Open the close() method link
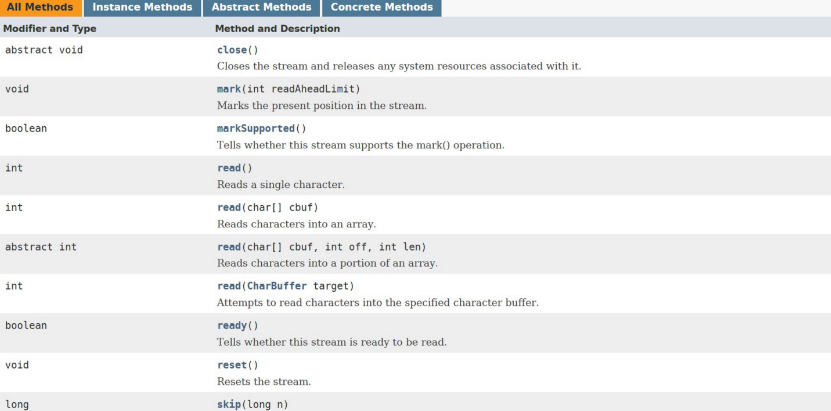Screen dimensions: 831x411 point(232,50)
